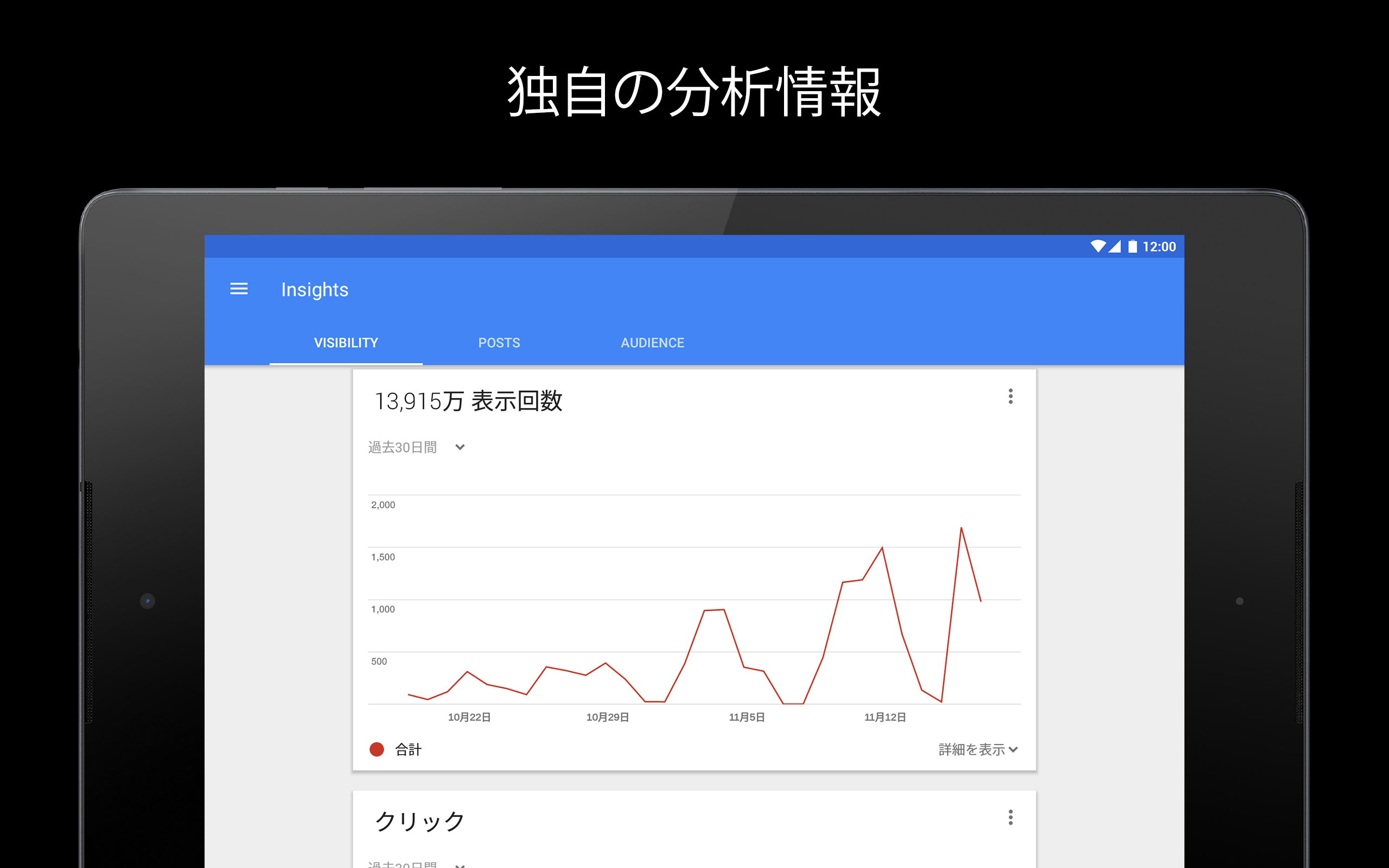
Task: Tap the cellular signal icon
Action: coord(1114,246)
